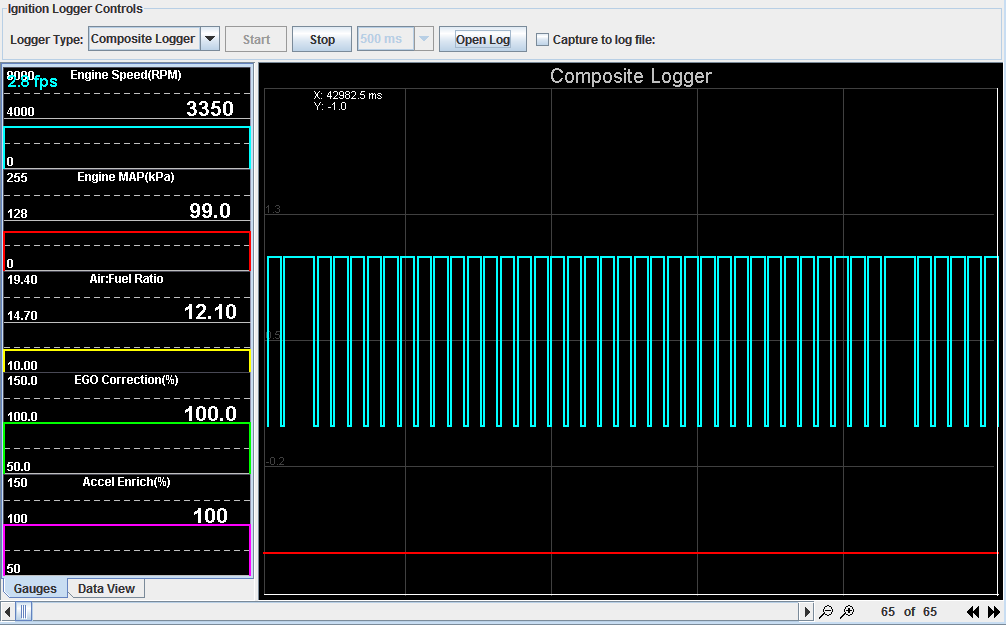Click the zoom out magnifier icon
This screenshot has height=625, width=1006.
click(x=826, y=611)
